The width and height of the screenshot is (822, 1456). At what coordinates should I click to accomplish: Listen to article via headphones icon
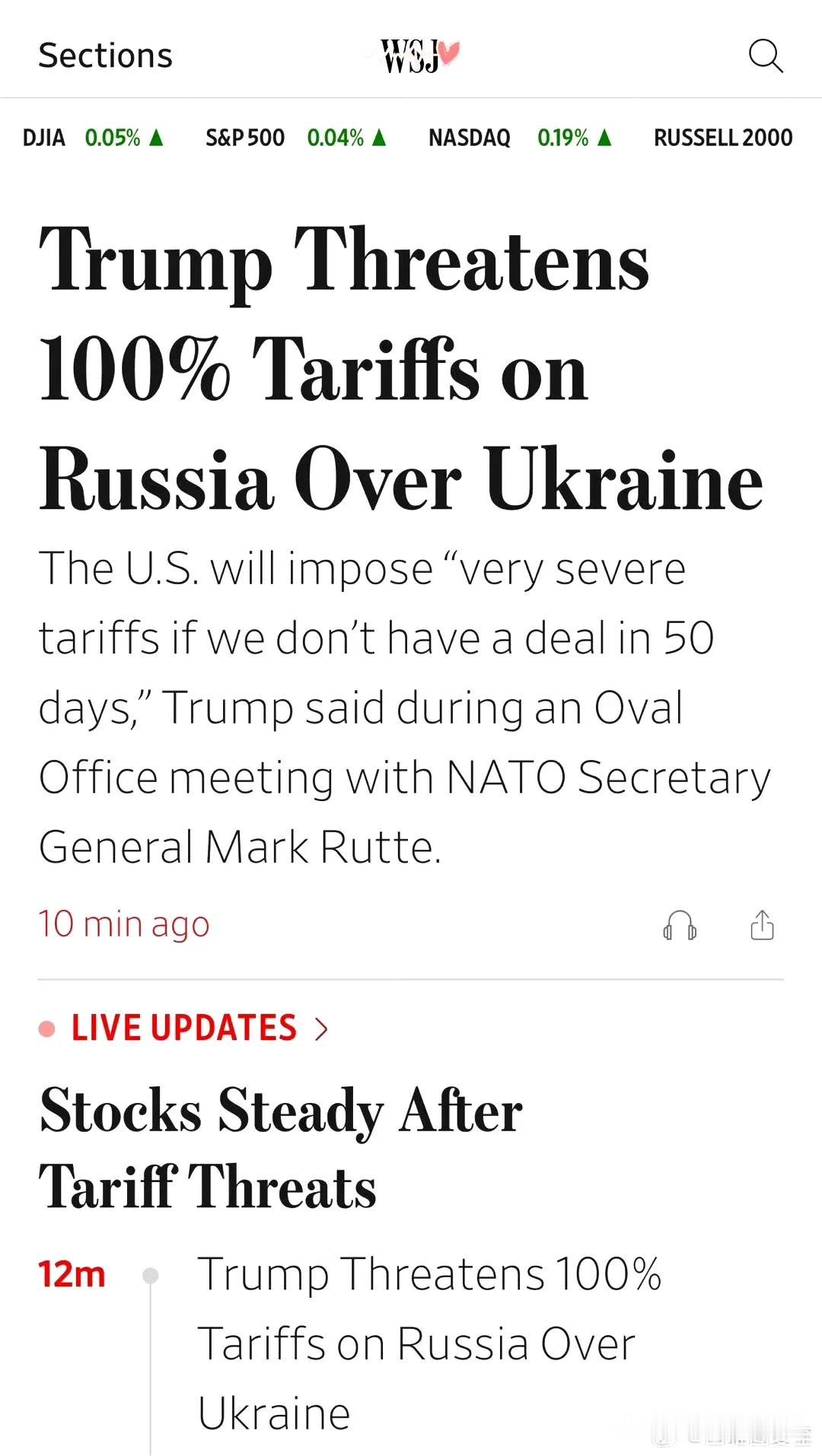[680, 925]
